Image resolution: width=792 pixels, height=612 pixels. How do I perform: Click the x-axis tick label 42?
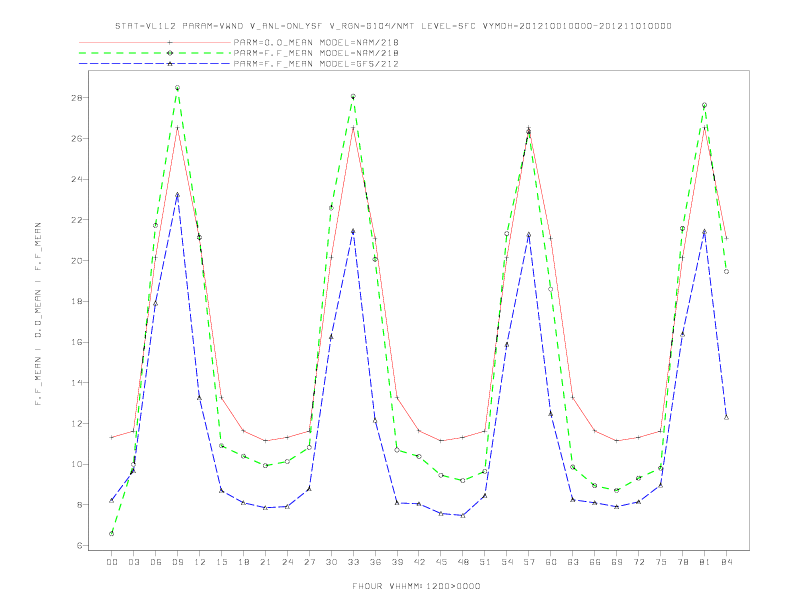(x=419, y=562)
